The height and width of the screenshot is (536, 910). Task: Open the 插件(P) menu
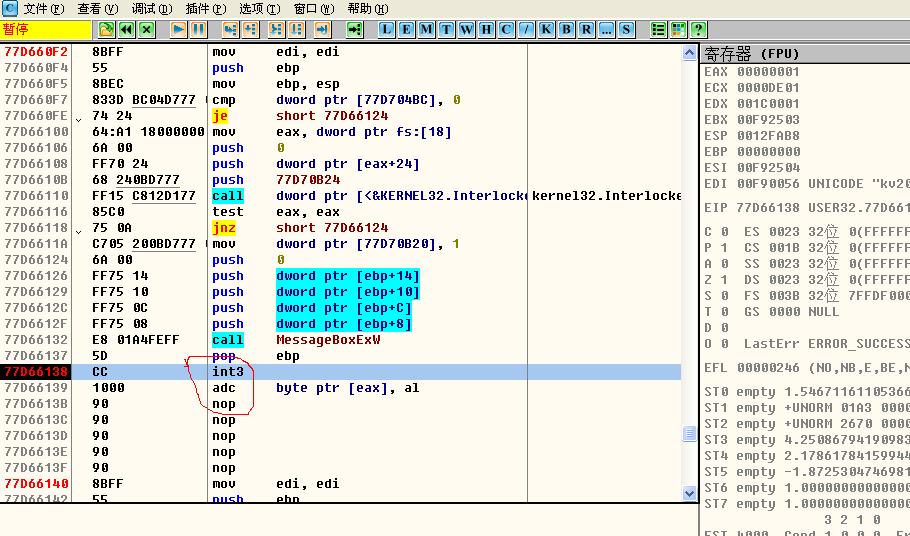click(x=205, y=9)
